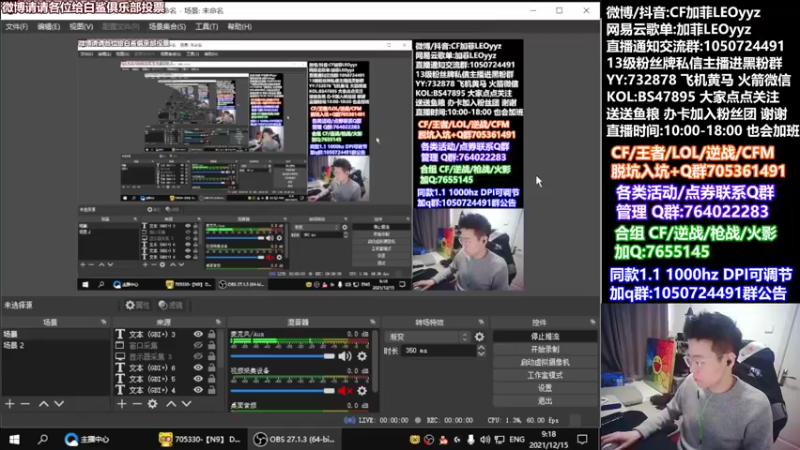Open source 滤镜 filters button

pos(170,305)
